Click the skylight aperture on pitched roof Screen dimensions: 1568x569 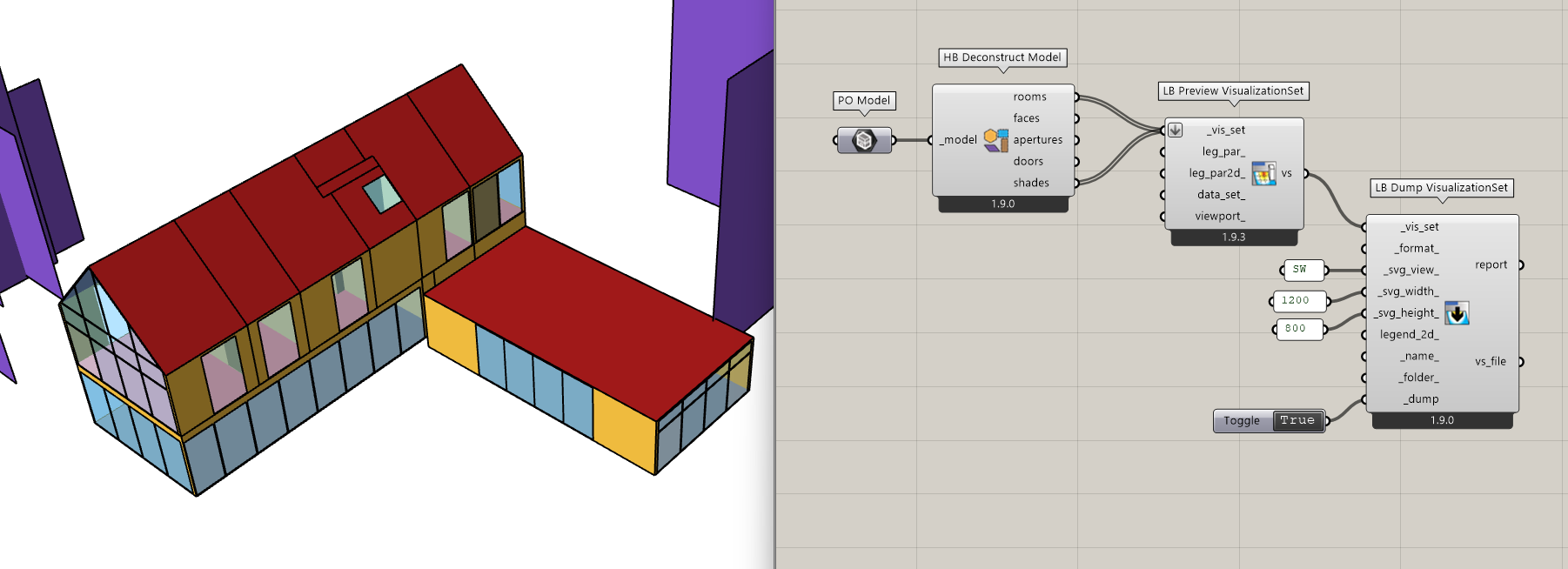pos(381,193)
